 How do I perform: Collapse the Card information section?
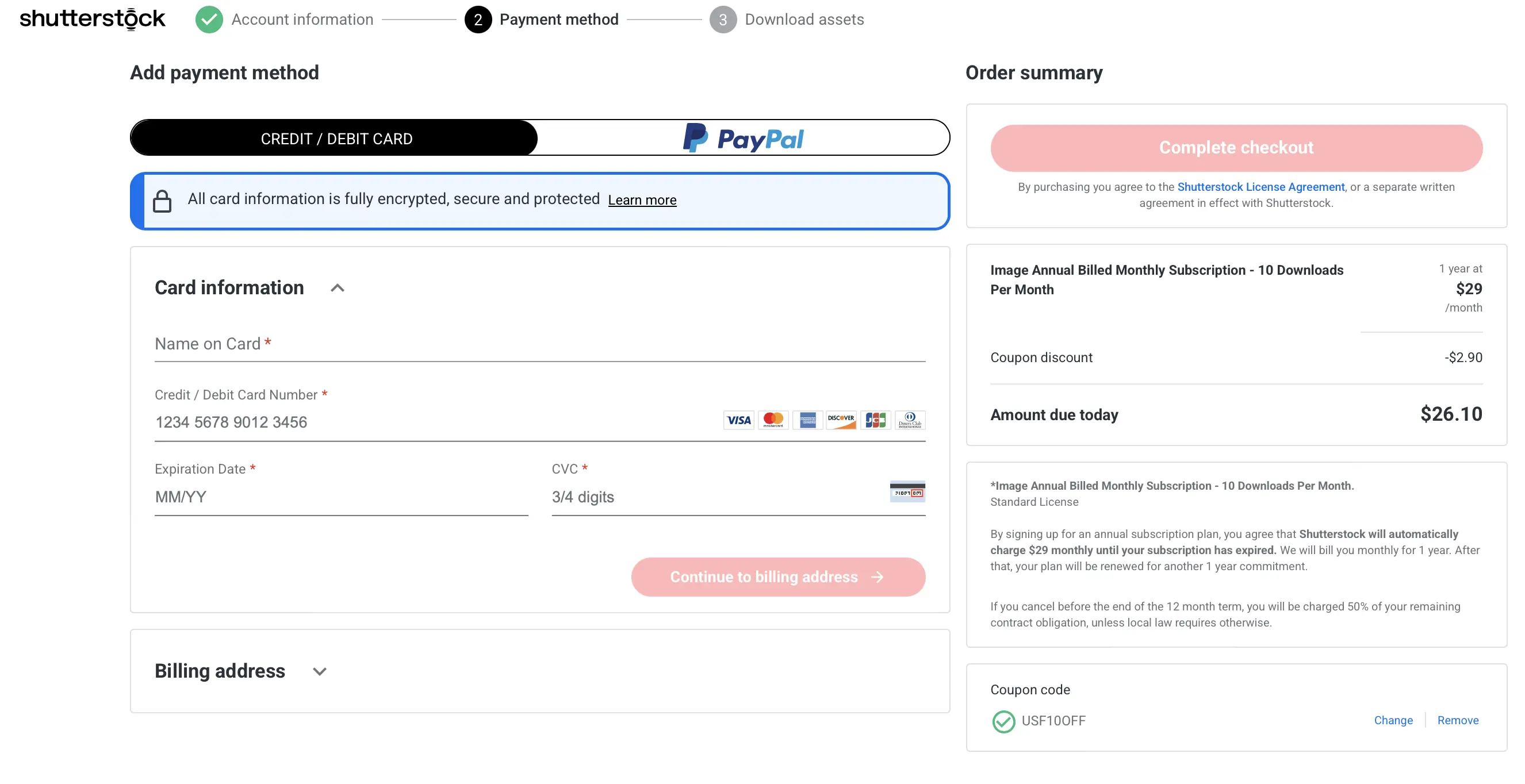click(337, 288)
